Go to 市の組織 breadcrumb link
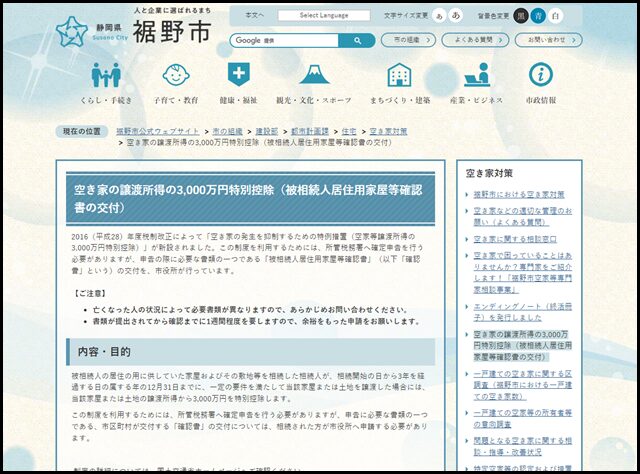The width and height of the screenshot is (640, 474). tap(227, 131)
